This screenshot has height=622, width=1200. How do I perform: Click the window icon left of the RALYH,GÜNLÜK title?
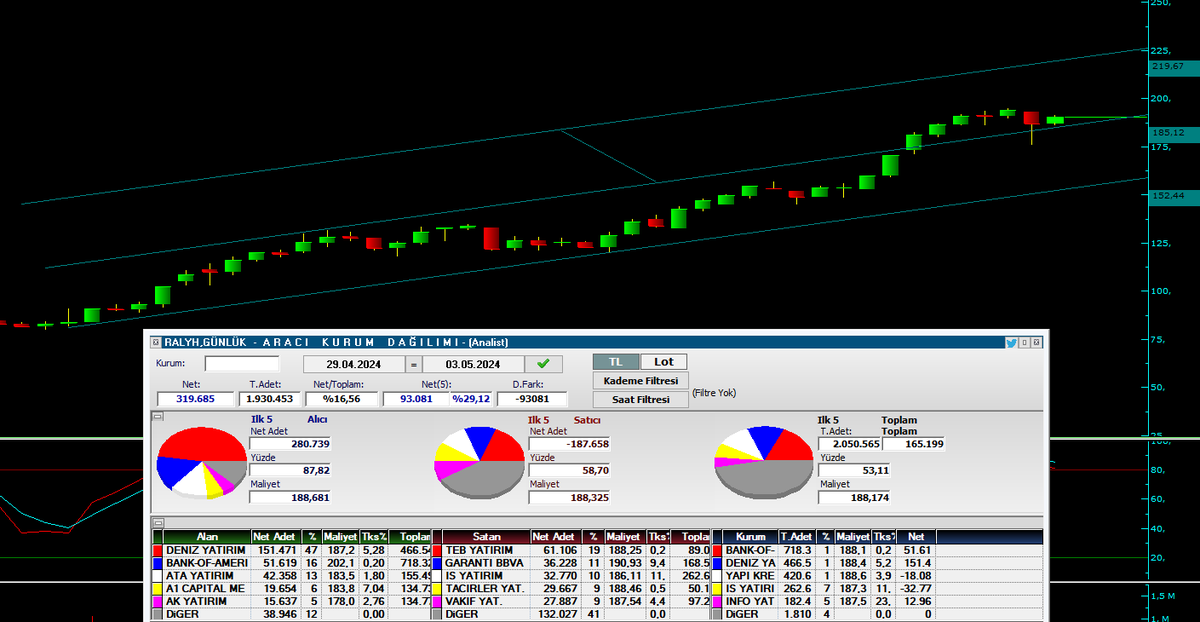point(155,342)
